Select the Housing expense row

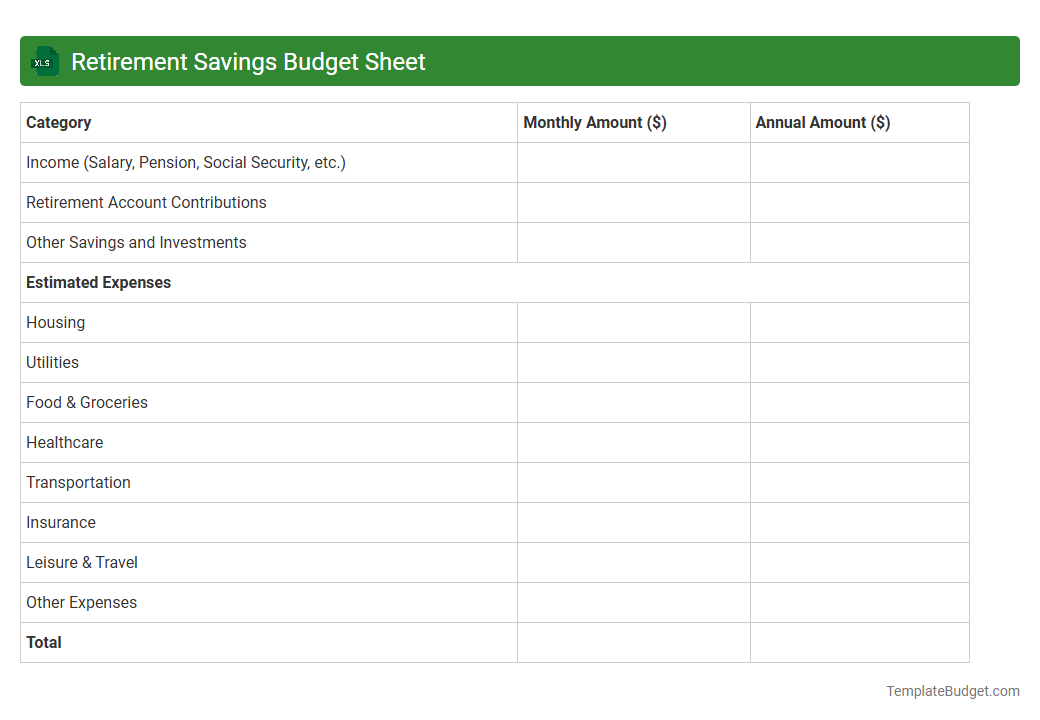coord(55,322)
